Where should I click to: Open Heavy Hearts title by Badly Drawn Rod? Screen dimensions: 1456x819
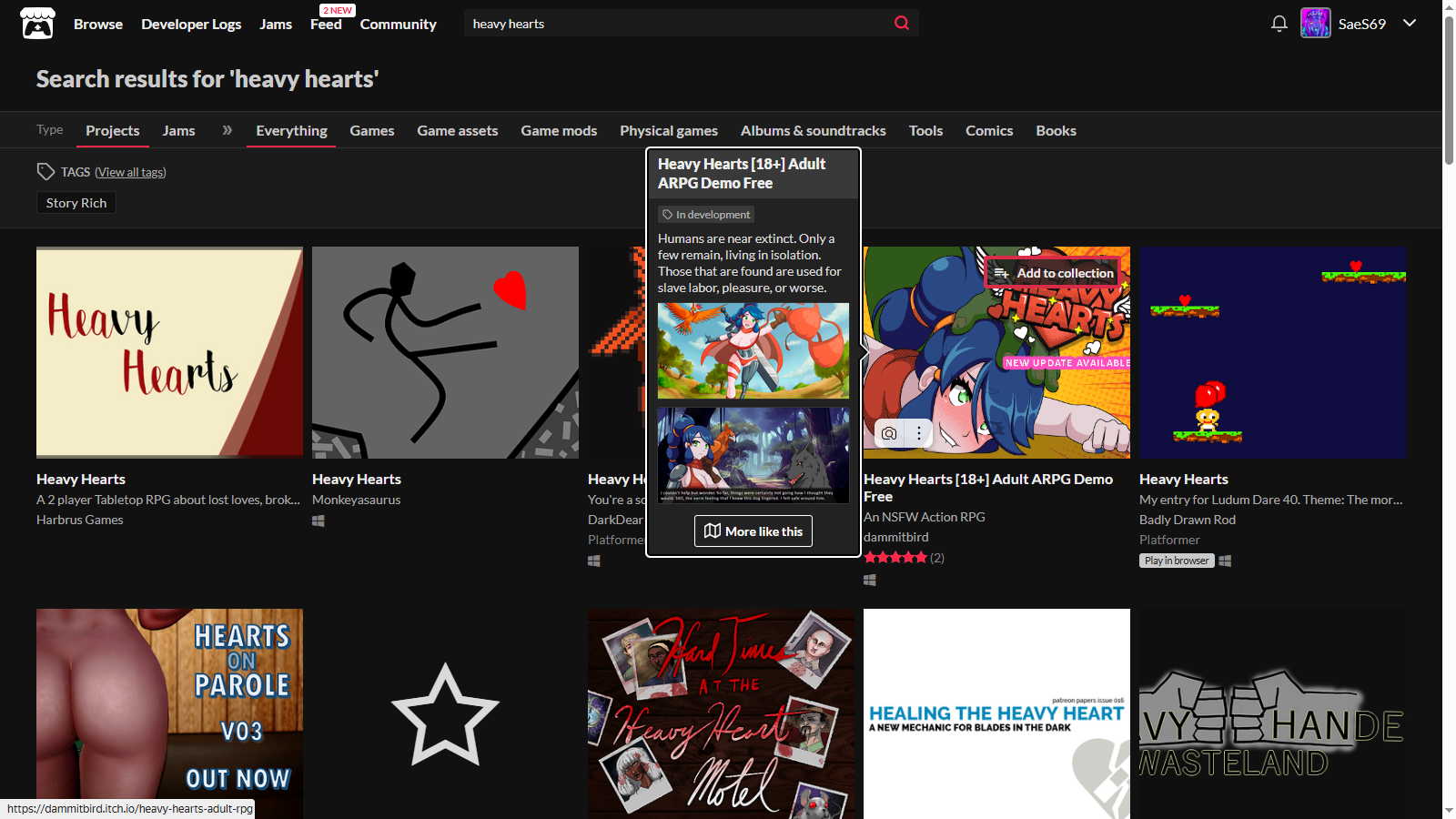(1184, 479)
